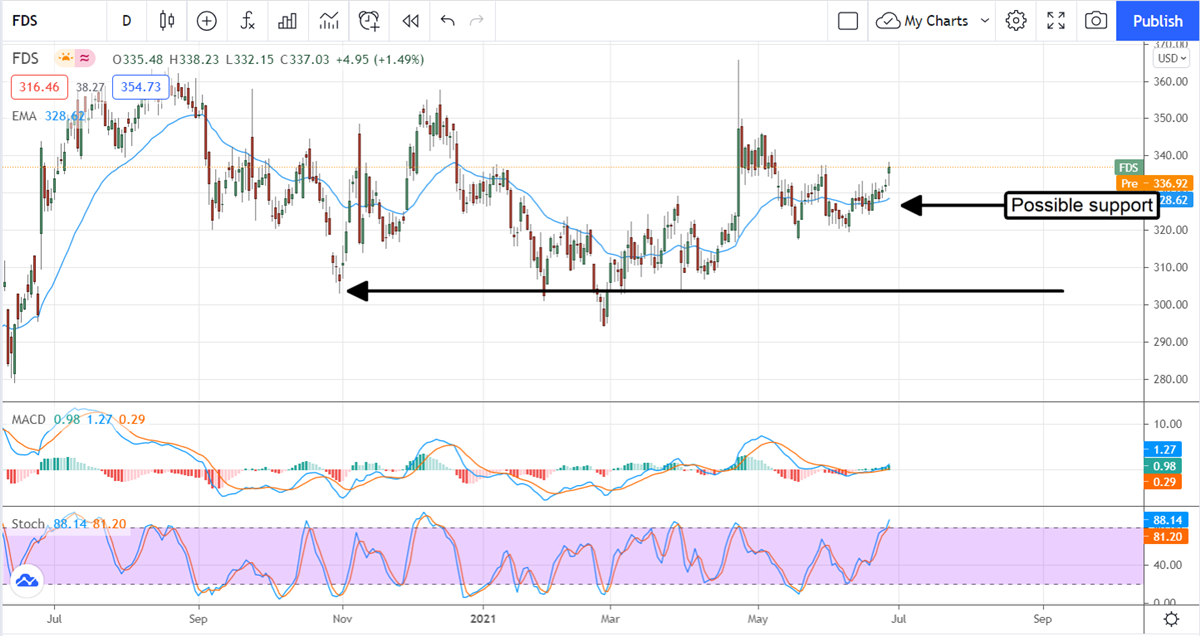
Task: Toggle the pink data-mode badge beside FDS
Action: pyautogui.click(x=85, y=58)
